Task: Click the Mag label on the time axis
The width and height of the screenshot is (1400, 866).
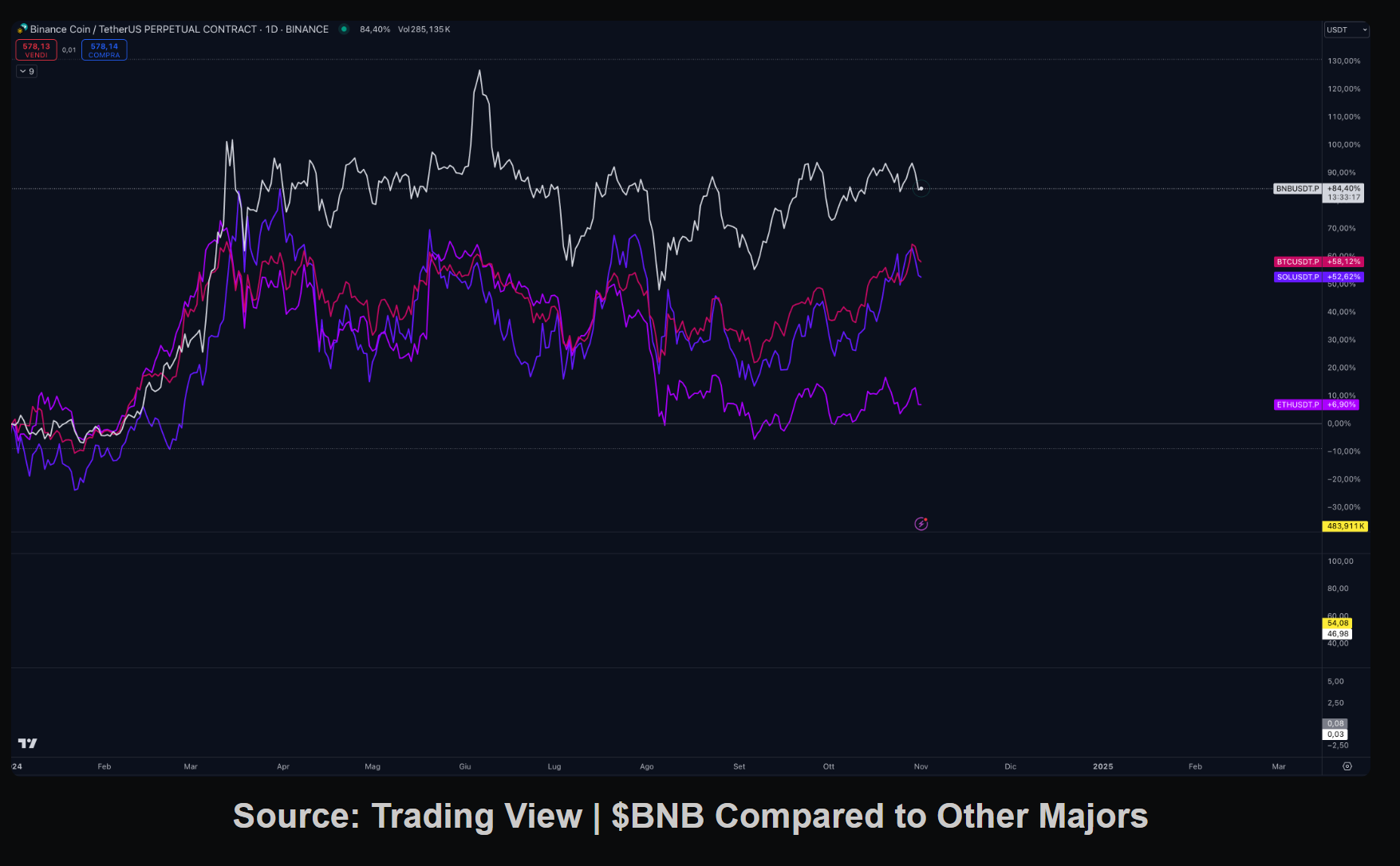Action: (373, 766)
